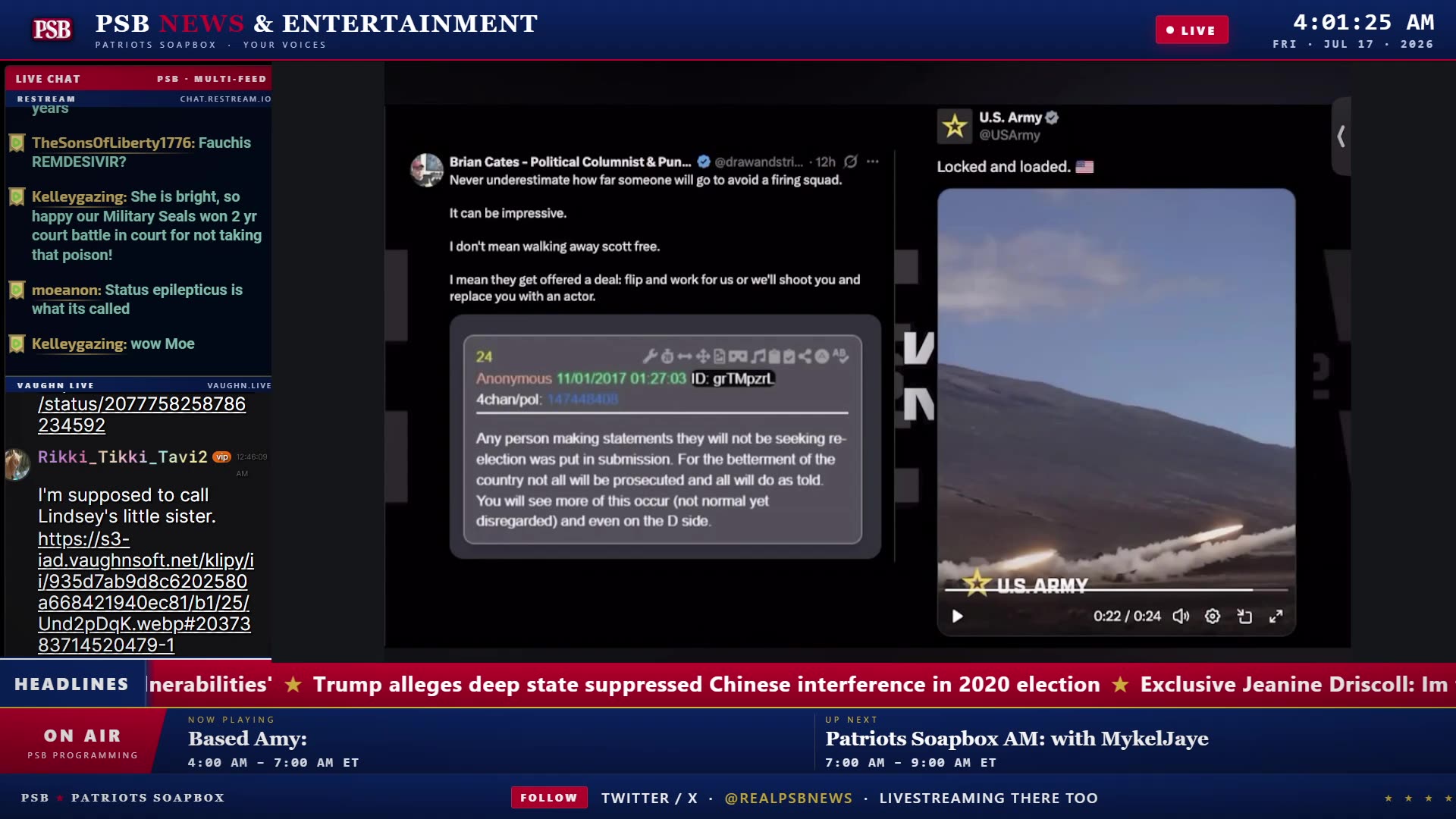Click the PSB logo
The height and width of the screenshot is (819, 1456).
52,30
